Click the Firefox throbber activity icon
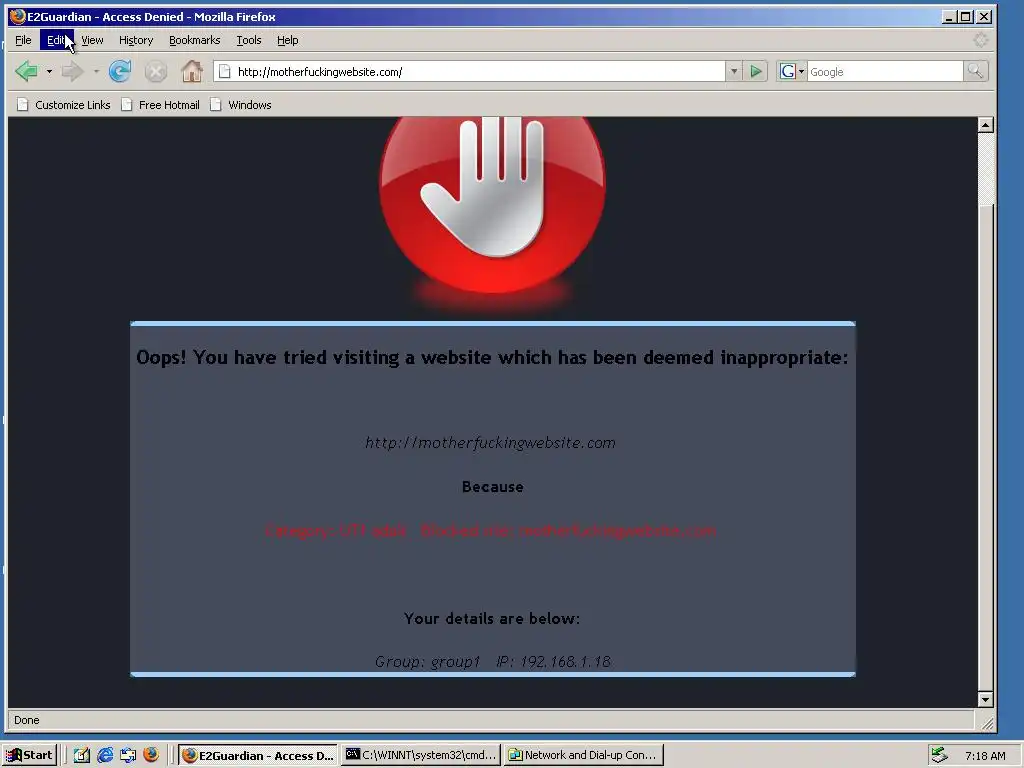Screen dimensions: 1024x768 [x=980, y=40]
